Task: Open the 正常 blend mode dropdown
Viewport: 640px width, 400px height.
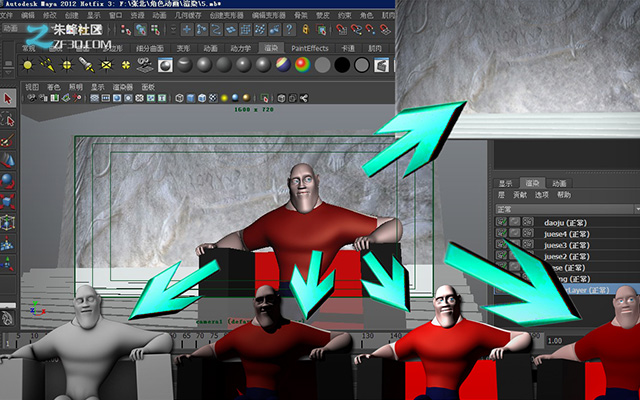Action: tap(567, 209)
